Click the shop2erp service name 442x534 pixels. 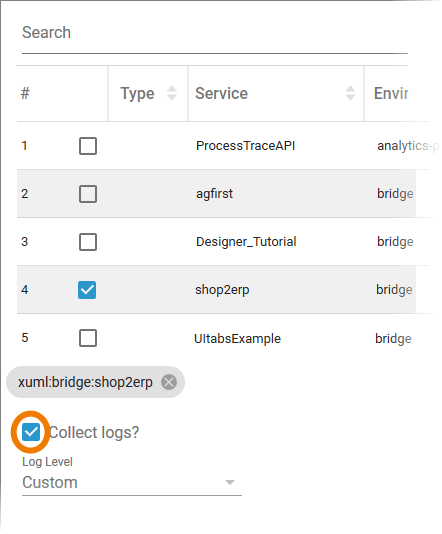pyautogui.click(x=222, y=290)
